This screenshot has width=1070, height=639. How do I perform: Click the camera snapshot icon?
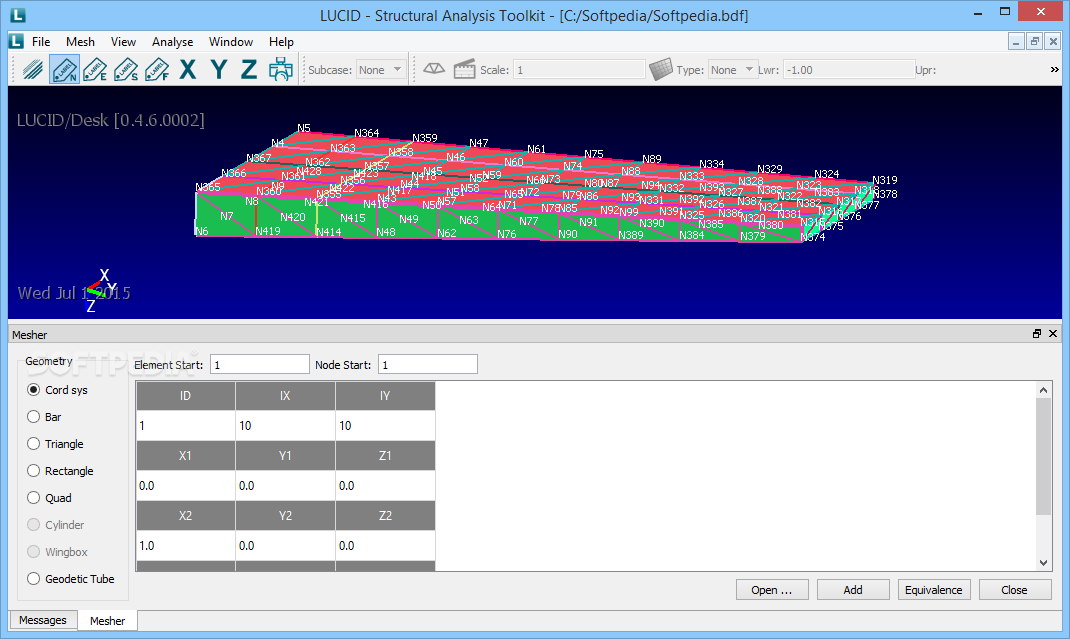coord(280,70)
